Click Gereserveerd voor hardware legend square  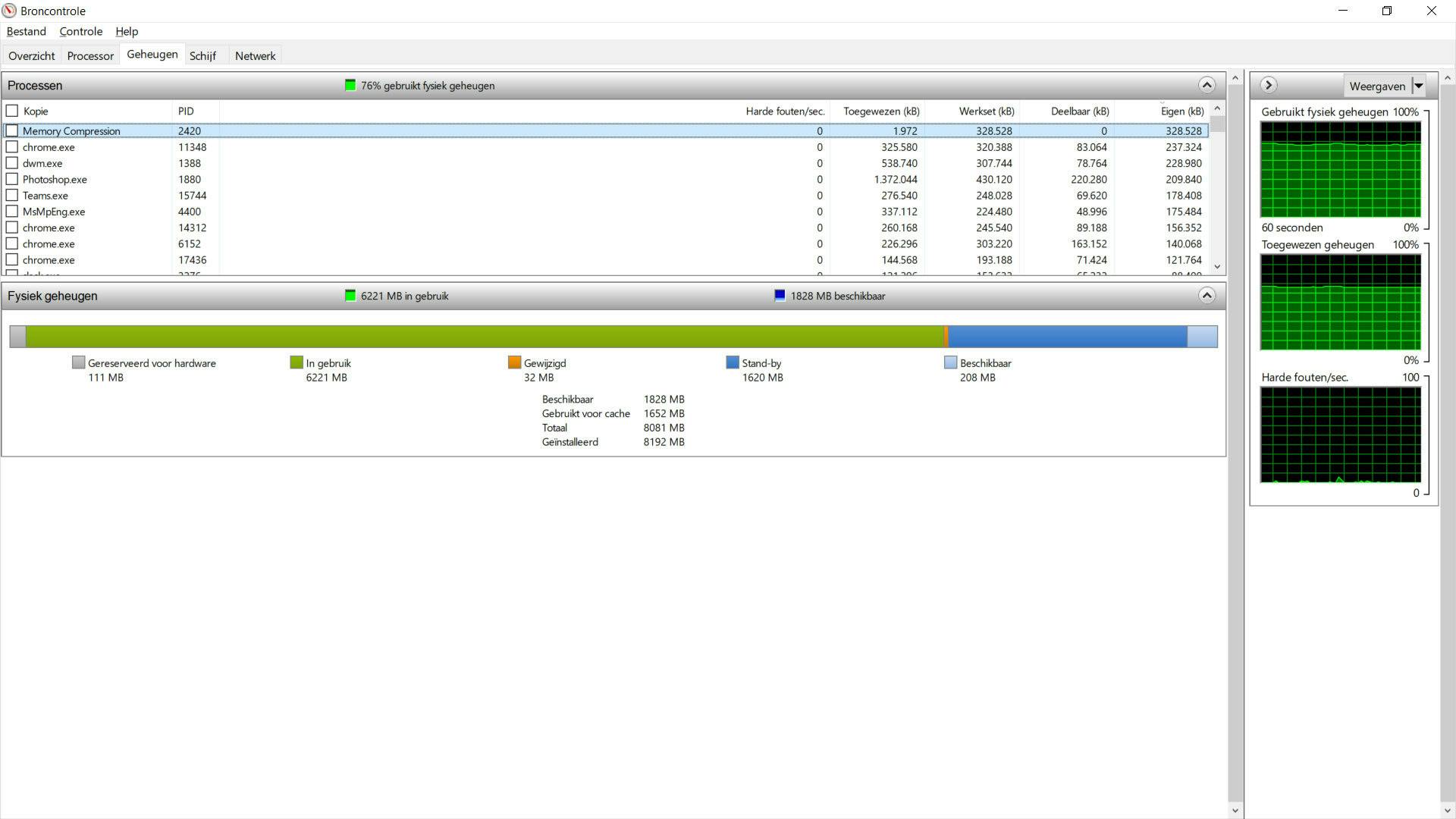(78, 362)
